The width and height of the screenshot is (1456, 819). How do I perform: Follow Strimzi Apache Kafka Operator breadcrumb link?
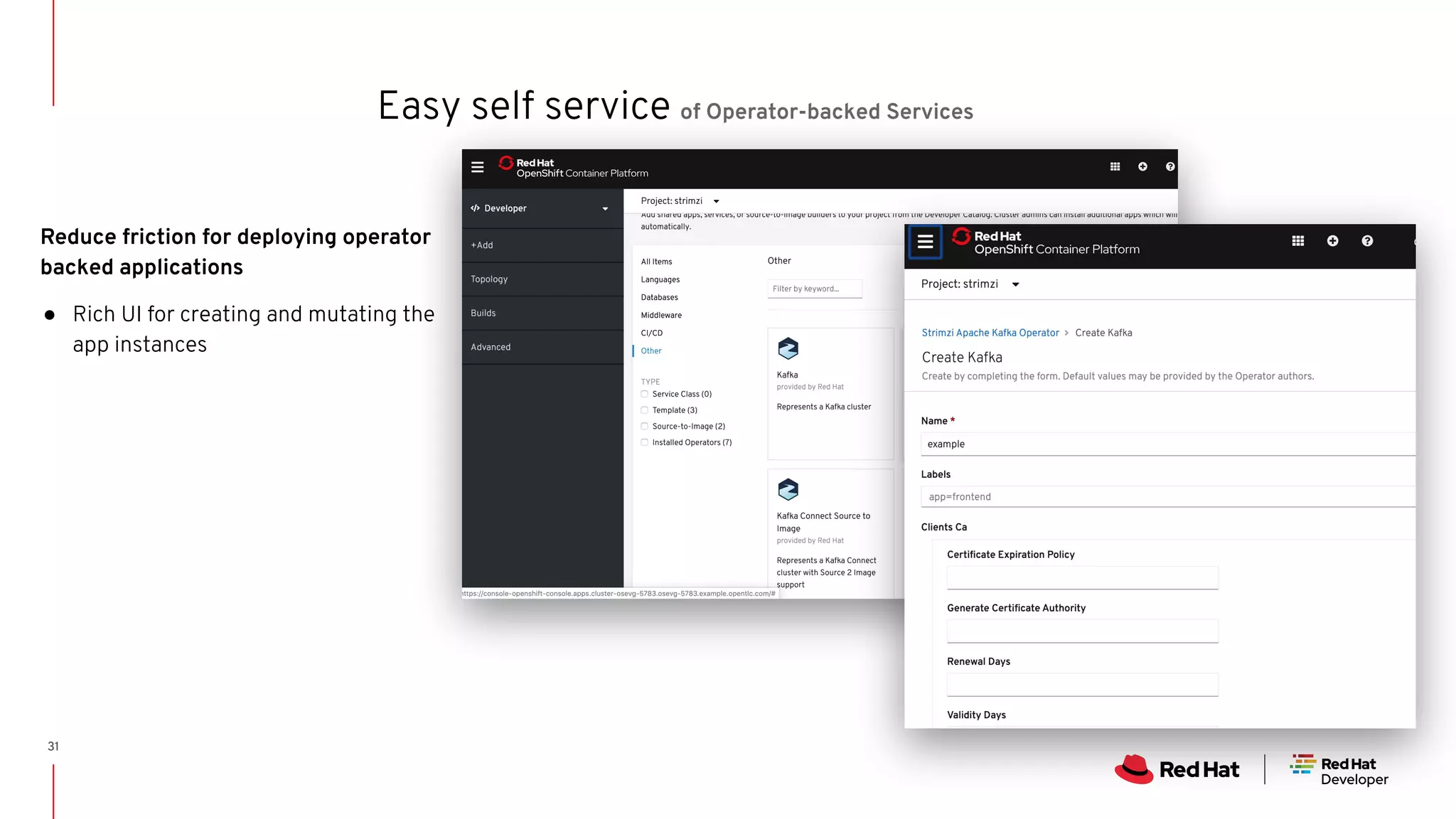click(x=990, y=333)
